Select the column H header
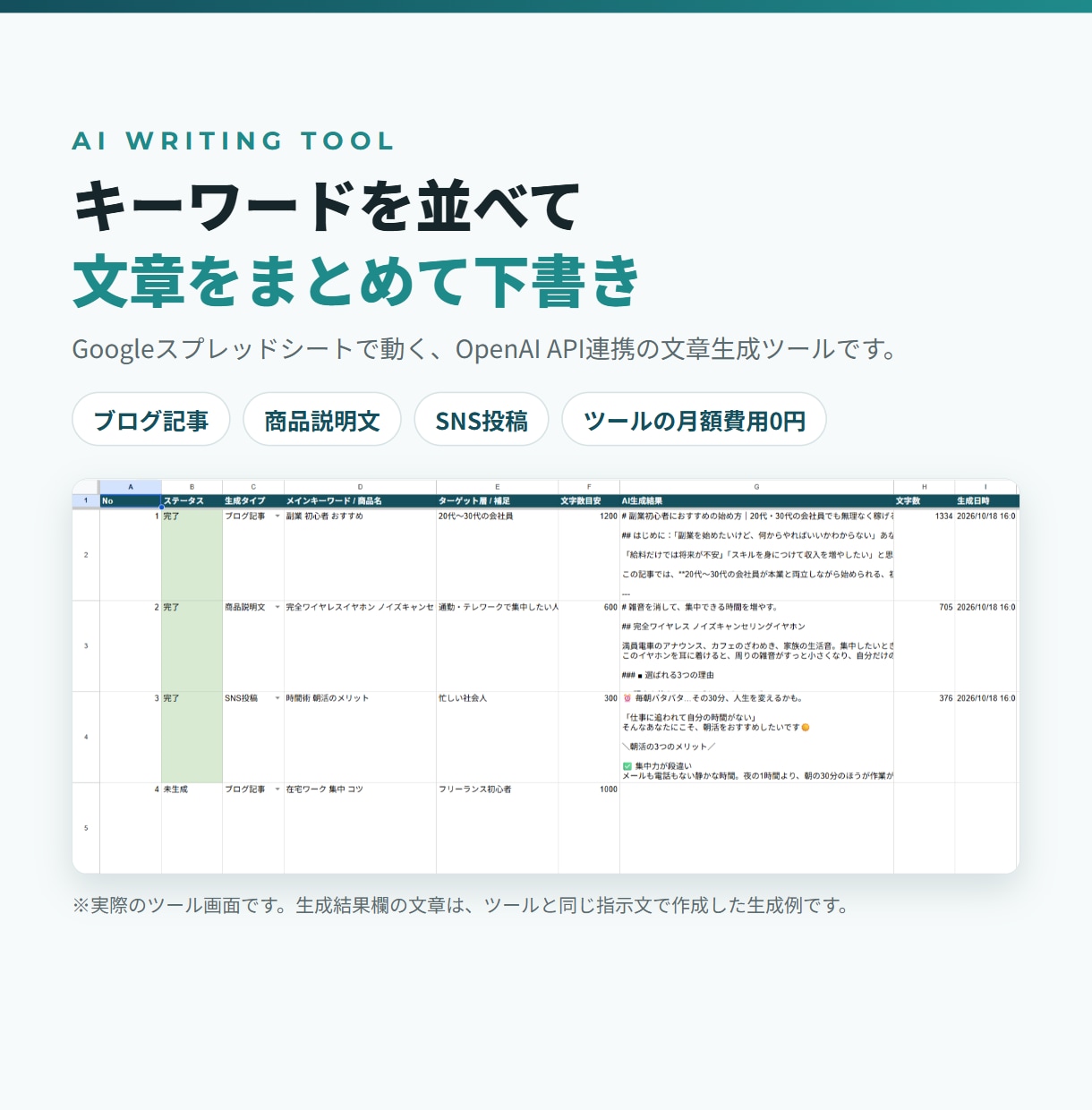Viewport: 1092px width, 1110px height. 924,487
